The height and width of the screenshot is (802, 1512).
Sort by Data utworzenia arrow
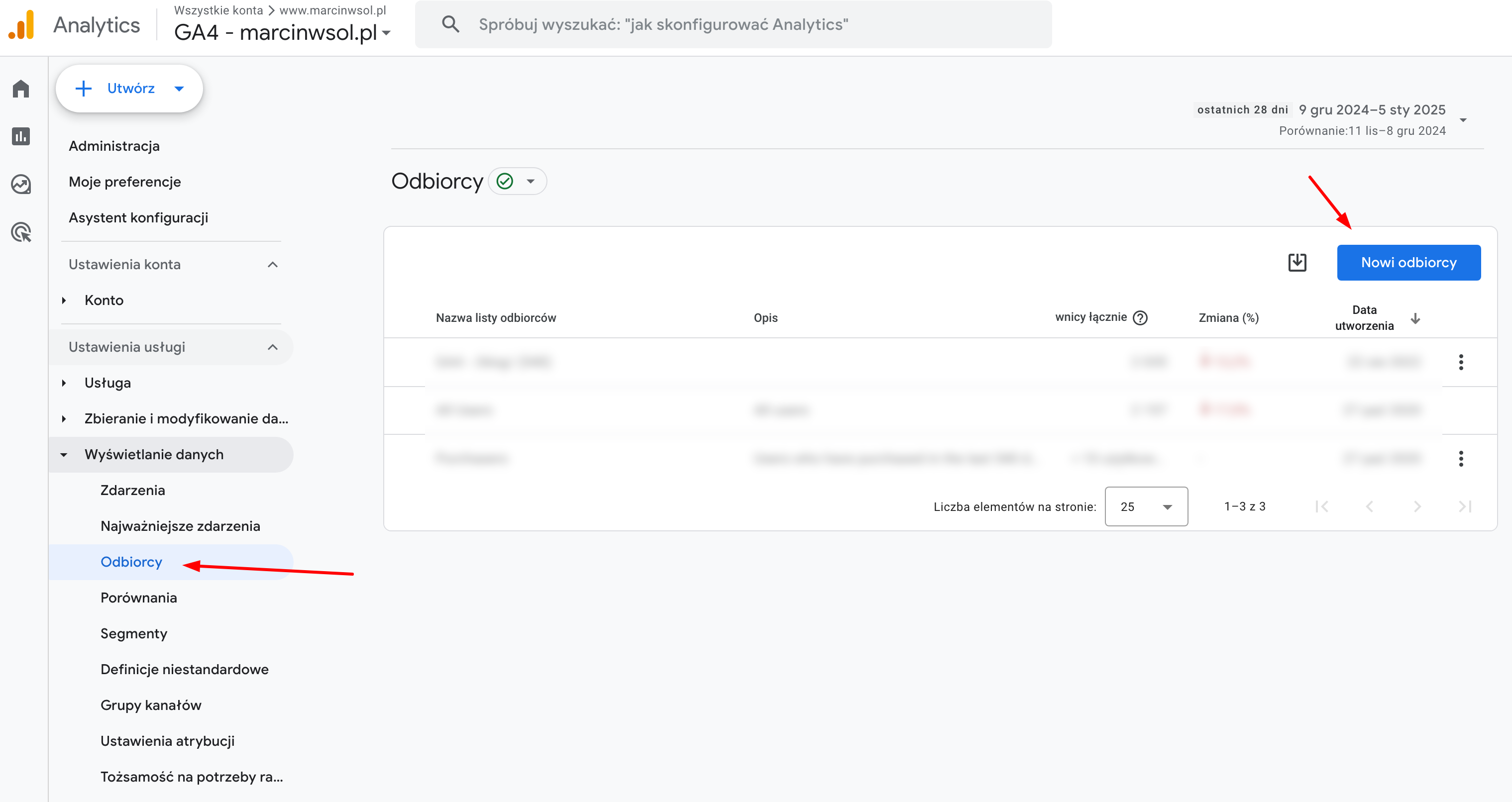1415,318
